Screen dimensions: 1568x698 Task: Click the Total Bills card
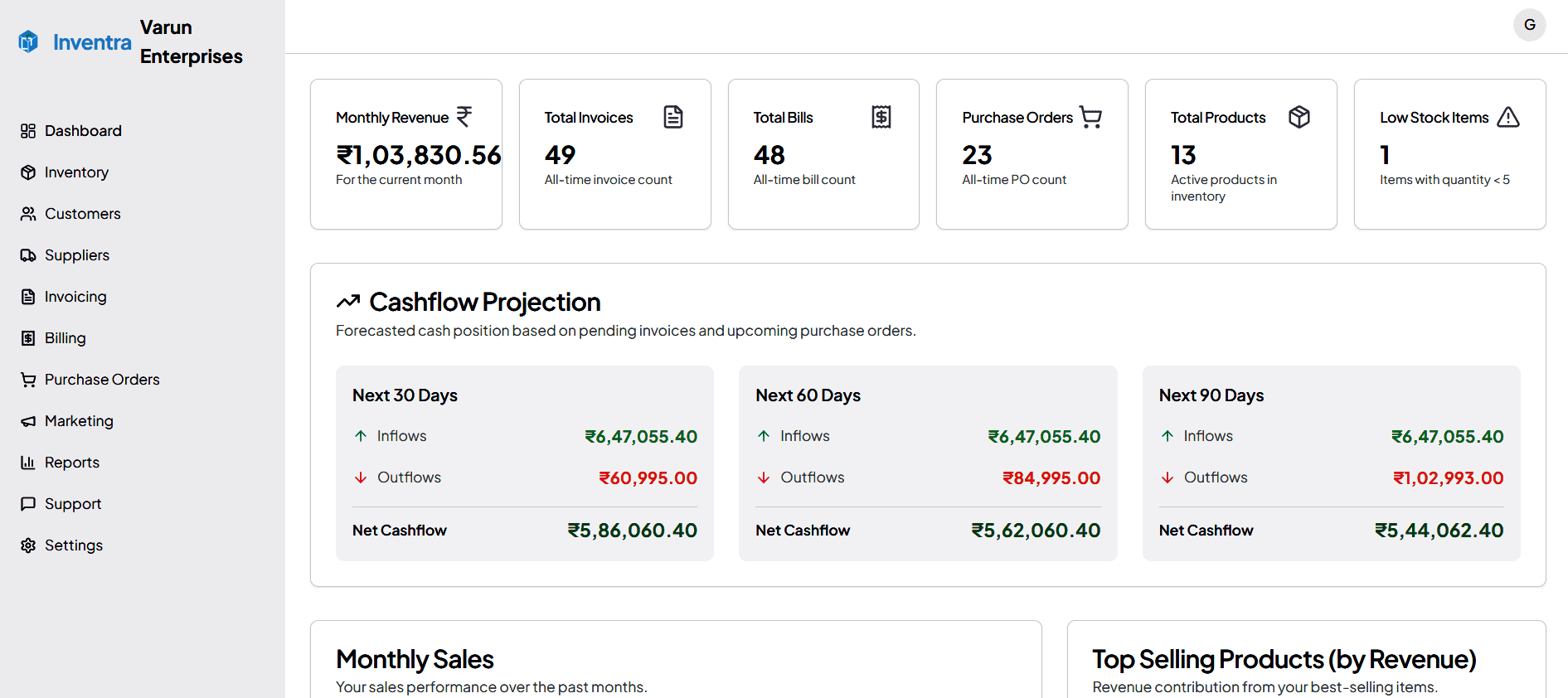click(823, 154)
